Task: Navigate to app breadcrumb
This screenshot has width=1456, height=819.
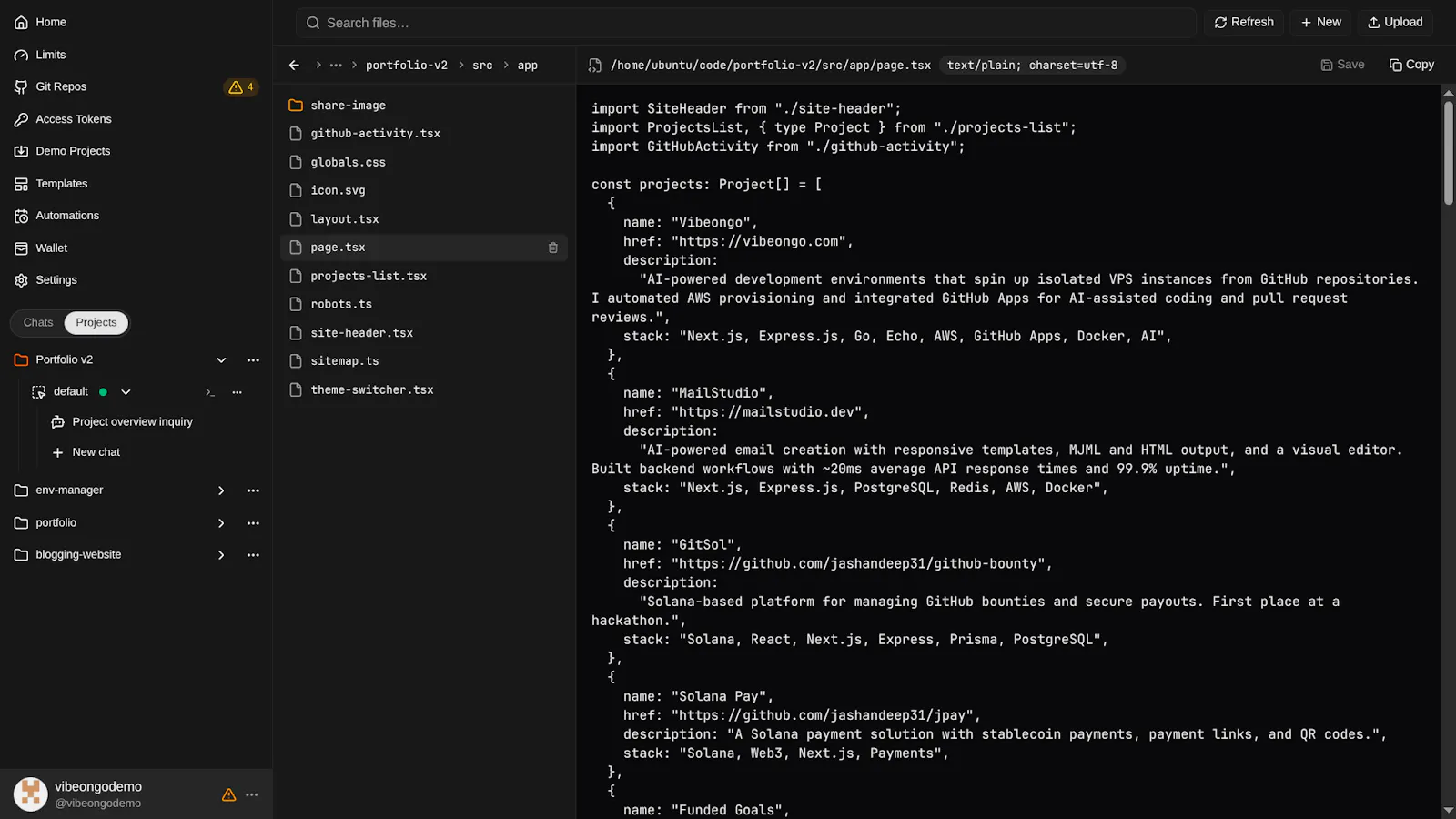Action: (x=528, y=66)
